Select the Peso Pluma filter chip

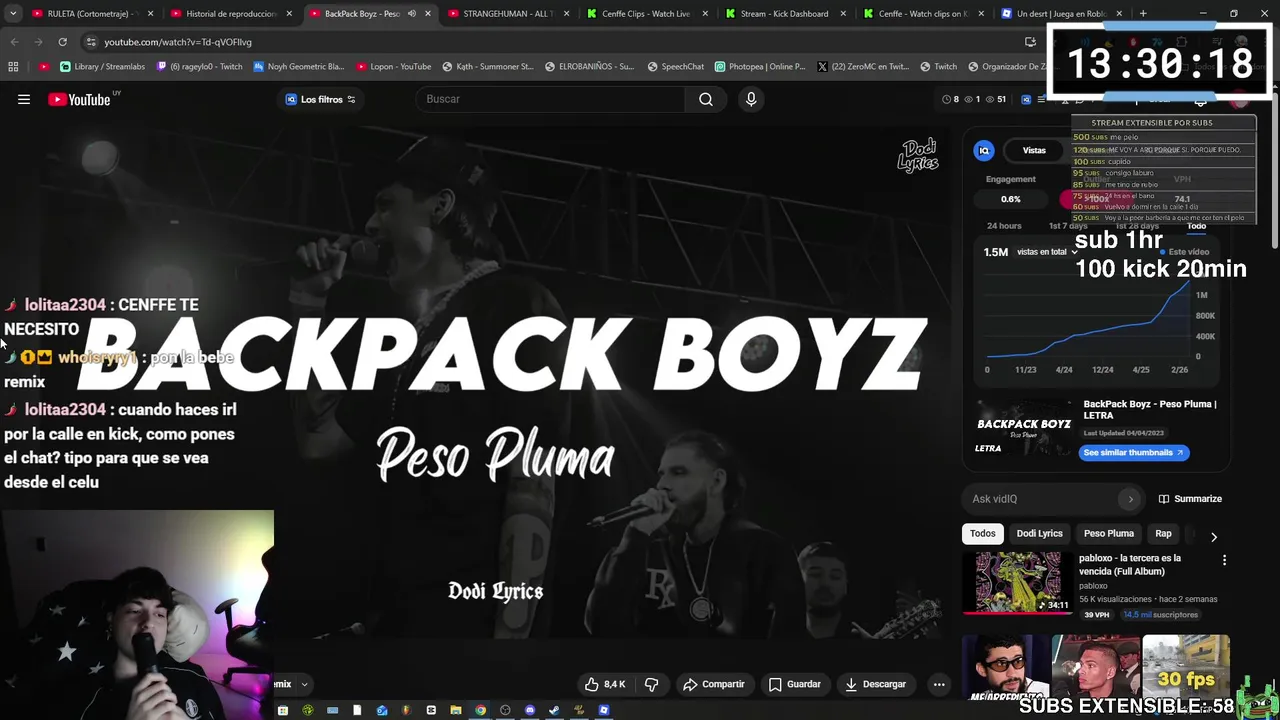click(1109, 534)
